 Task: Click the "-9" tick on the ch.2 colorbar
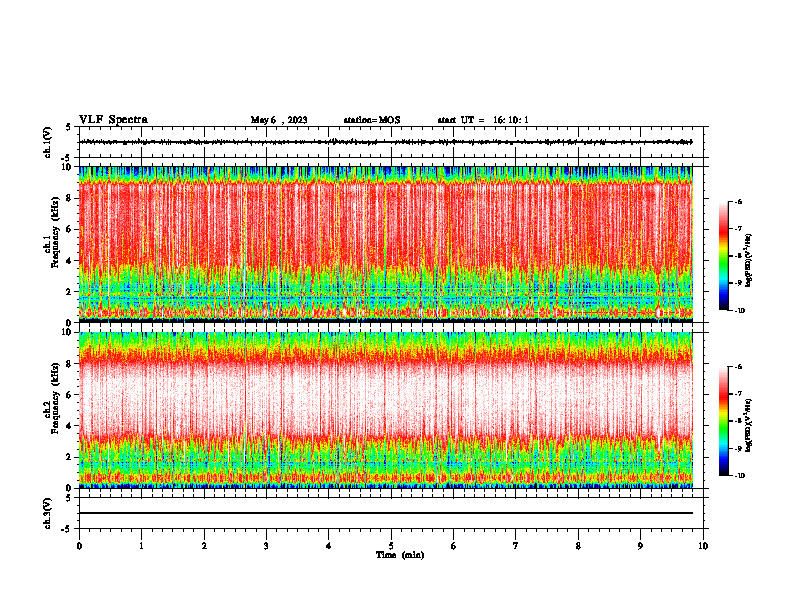click(738, 448)
